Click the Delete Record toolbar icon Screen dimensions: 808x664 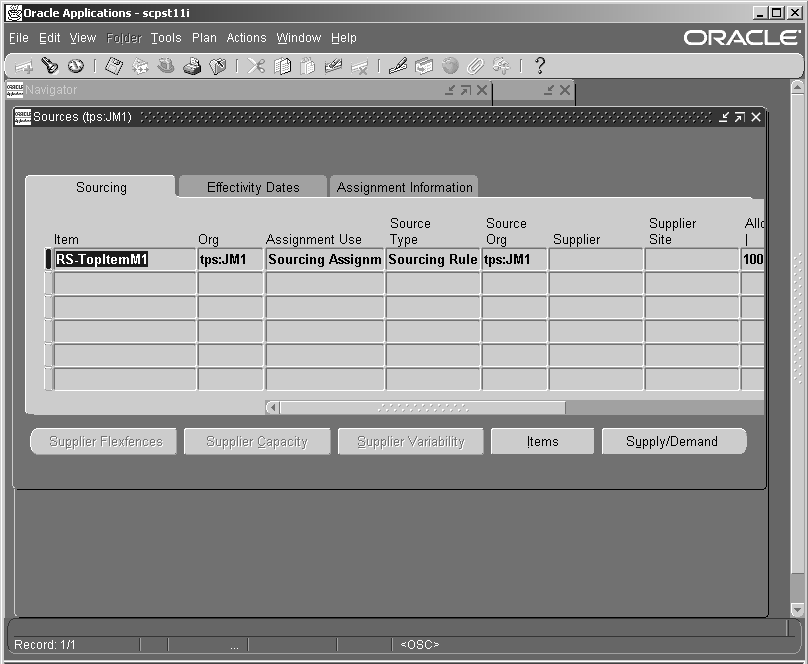[360, 66]
